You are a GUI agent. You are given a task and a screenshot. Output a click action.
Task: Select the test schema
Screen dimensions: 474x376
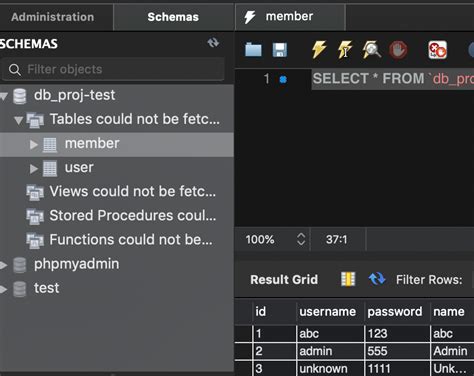[47, 288]
